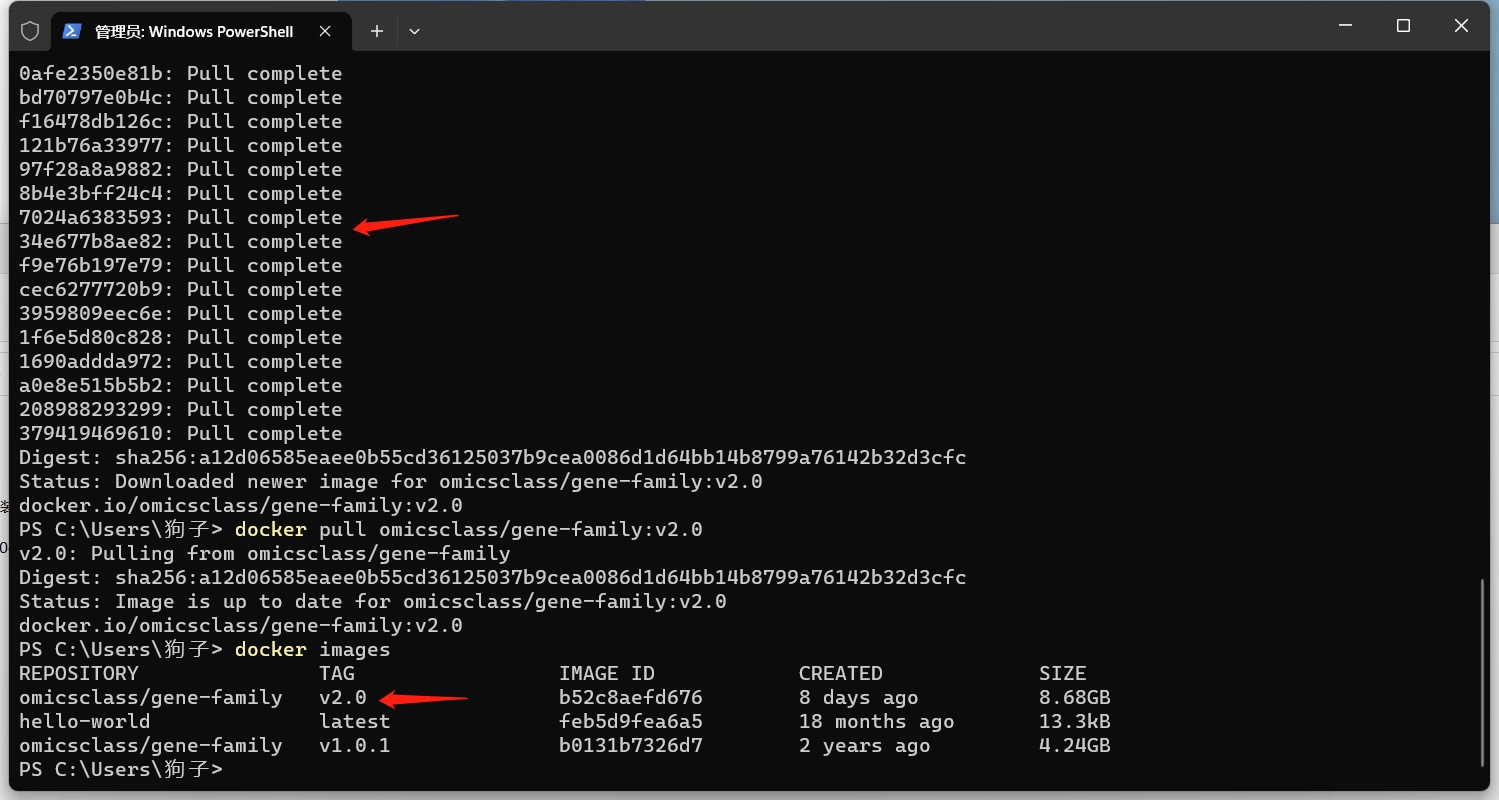Click the 1f6e5d80c828: Pull complete line

[x=180, y=338]
